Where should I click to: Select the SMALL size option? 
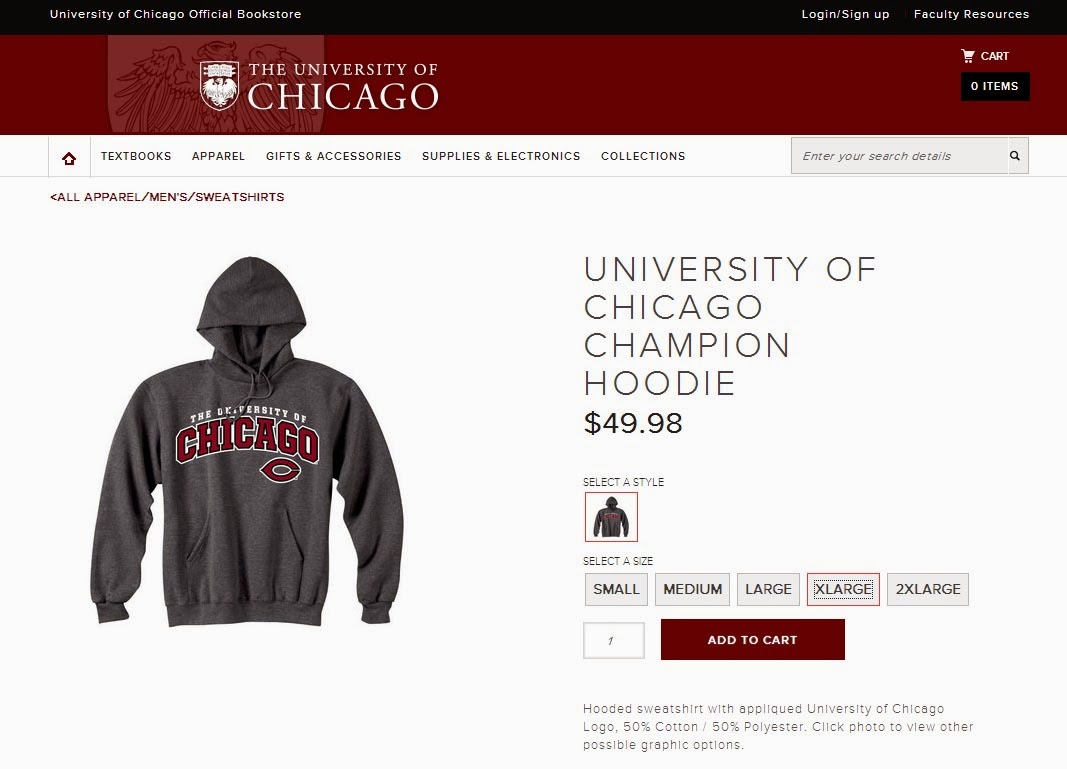616,589
